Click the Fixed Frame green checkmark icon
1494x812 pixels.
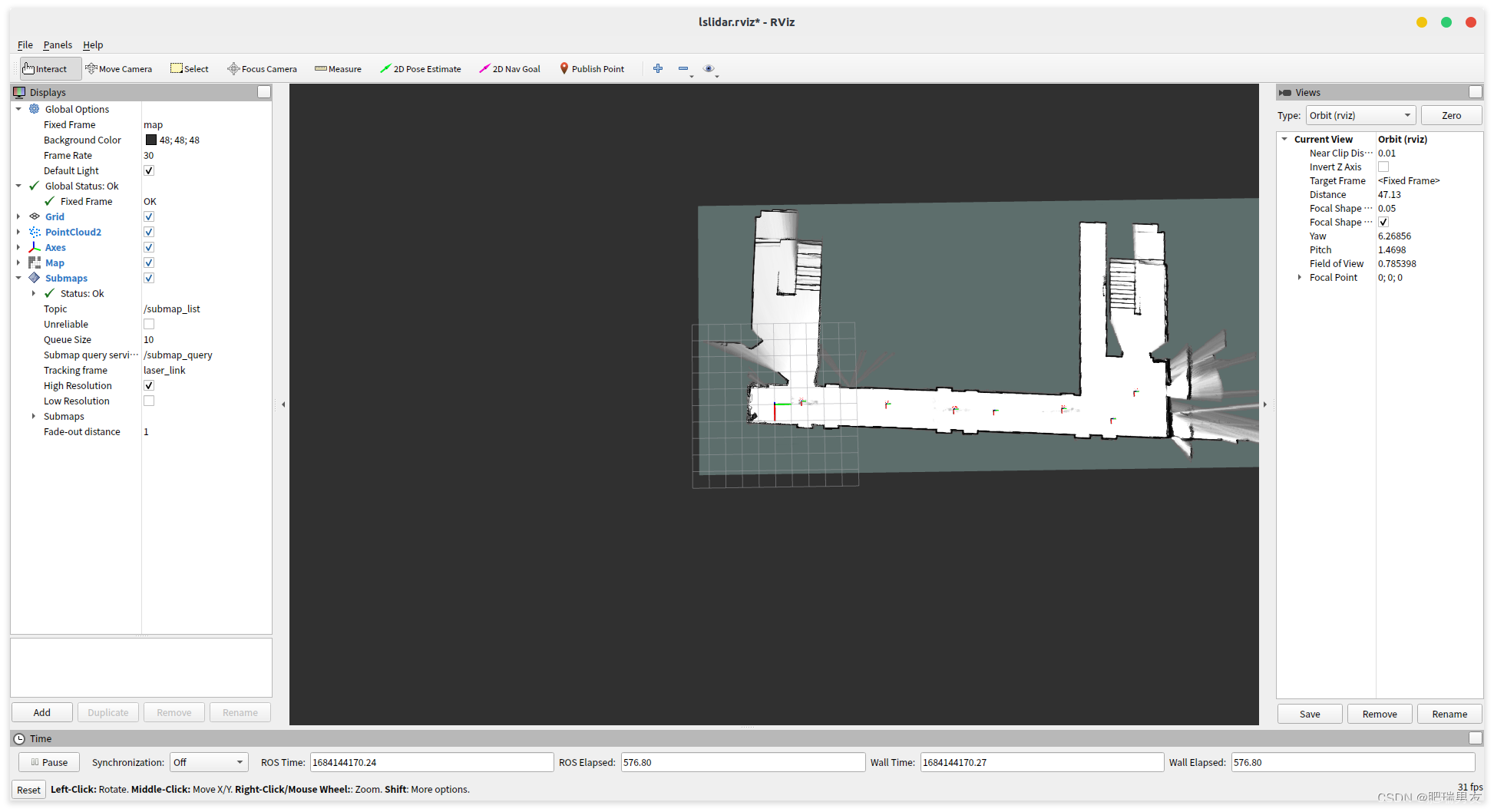pyautogui.click(x=50, y=201)
